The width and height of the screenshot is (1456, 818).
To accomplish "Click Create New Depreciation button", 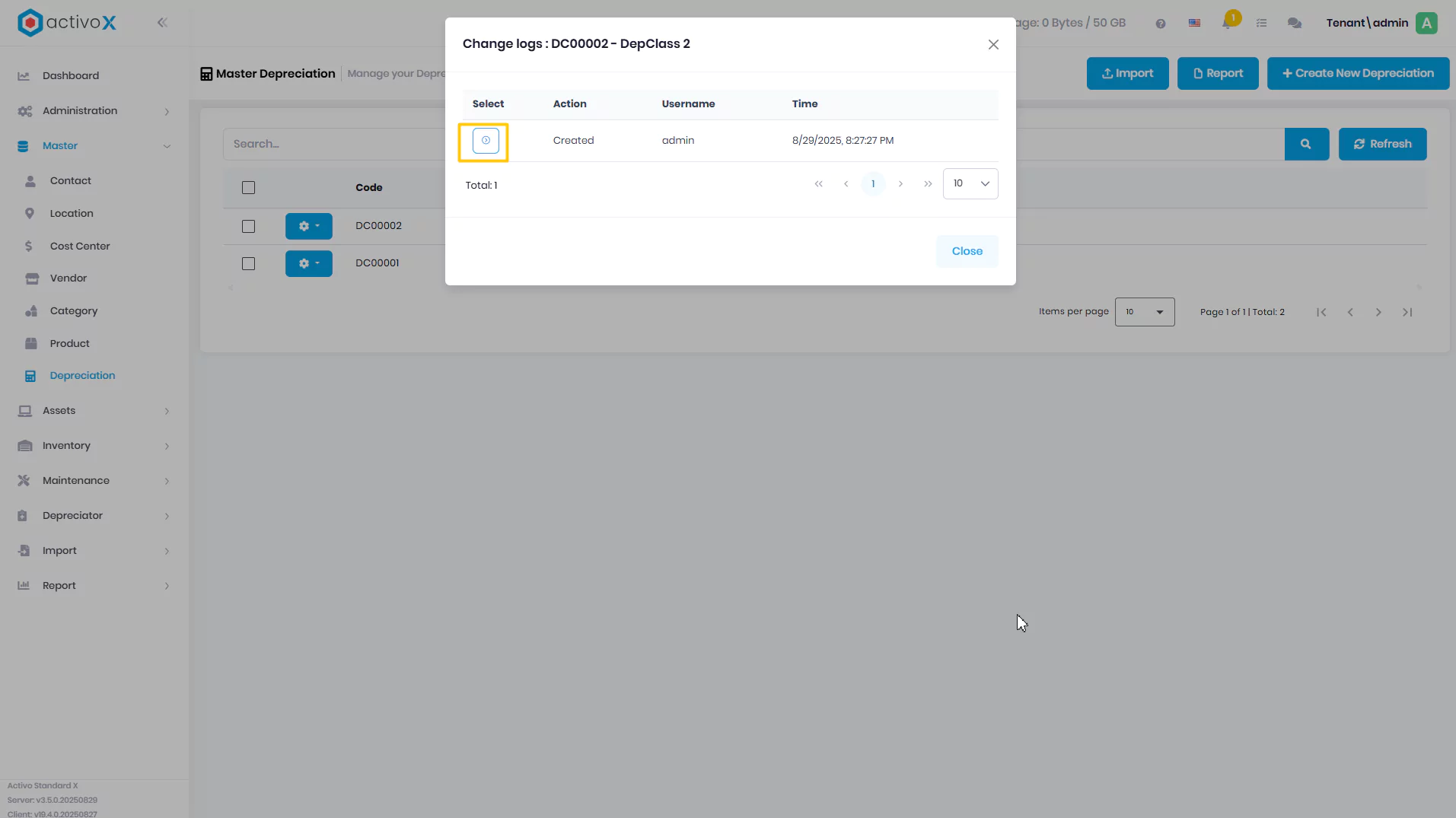I will [x=1358, y=74].
